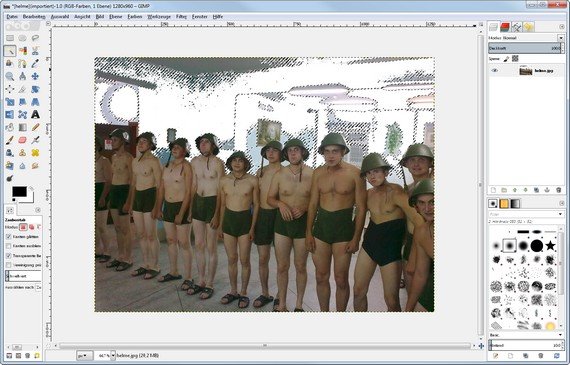Select the Flip tool

click(10, 115)
